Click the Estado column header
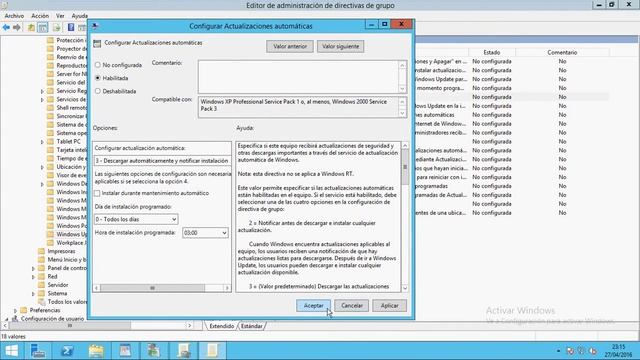This screenshot has width=640, height=360. click(492, 52)
